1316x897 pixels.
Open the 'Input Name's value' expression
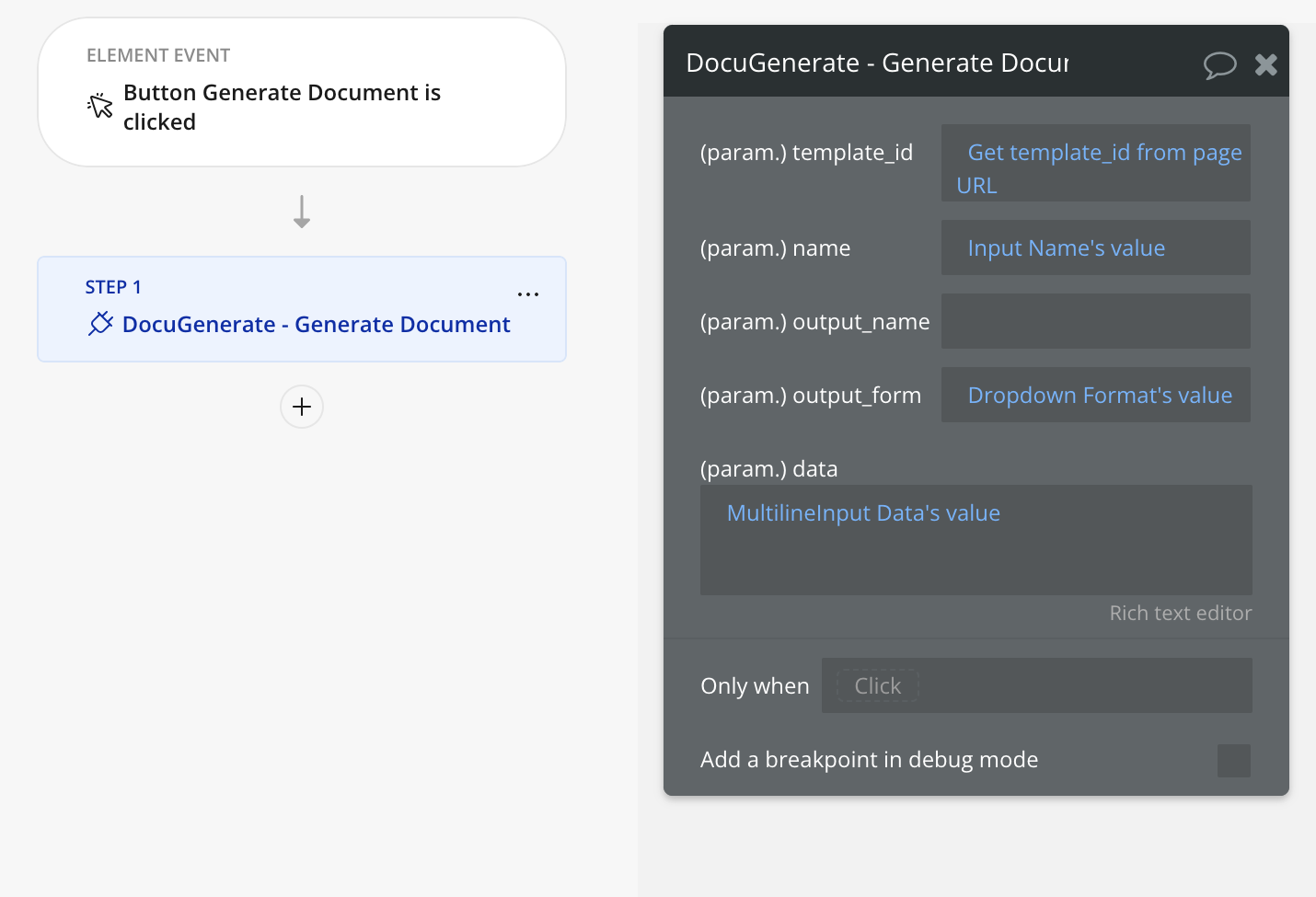(x=1066, y=248)
